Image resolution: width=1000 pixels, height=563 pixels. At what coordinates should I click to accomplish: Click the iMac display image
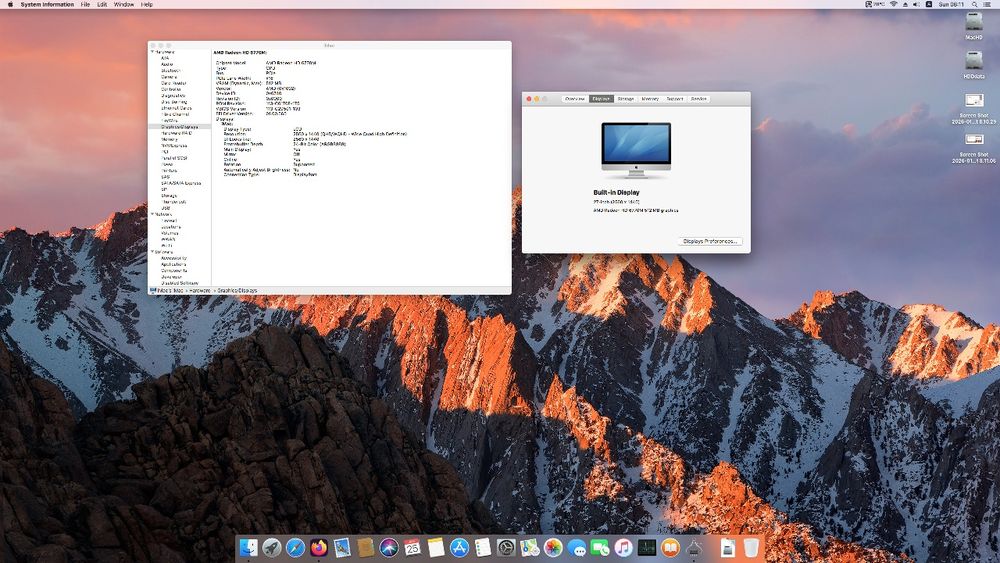636,150
